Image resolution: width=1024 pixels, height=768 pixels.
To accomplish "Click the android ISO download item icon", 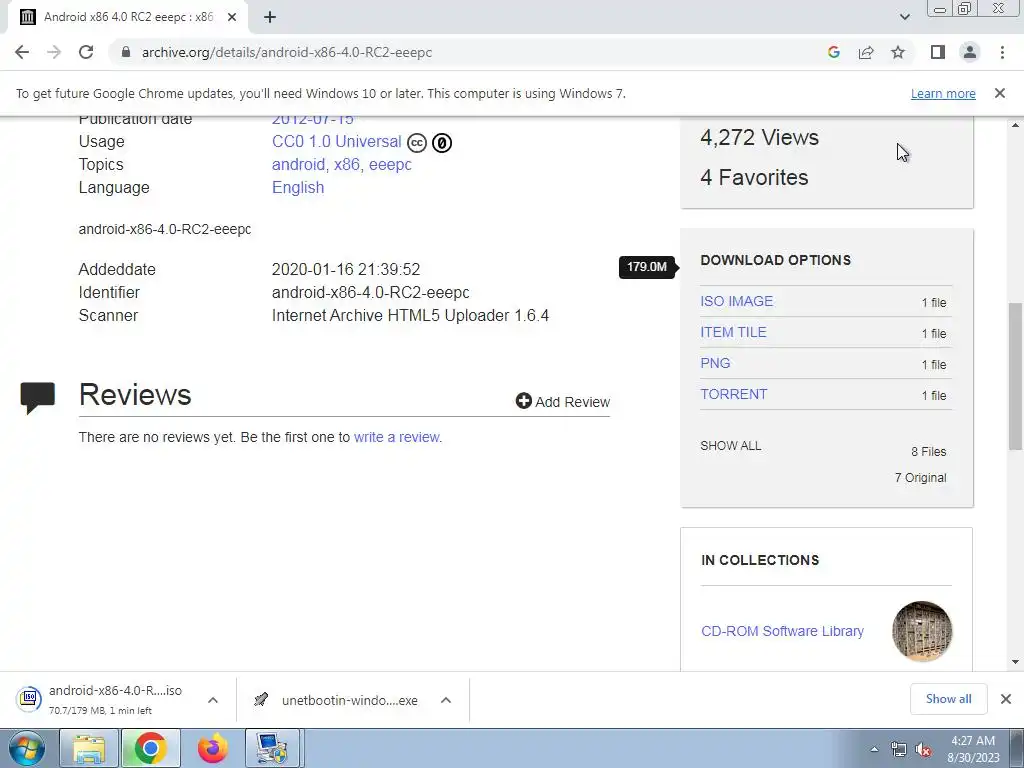I will coord(29,699).
